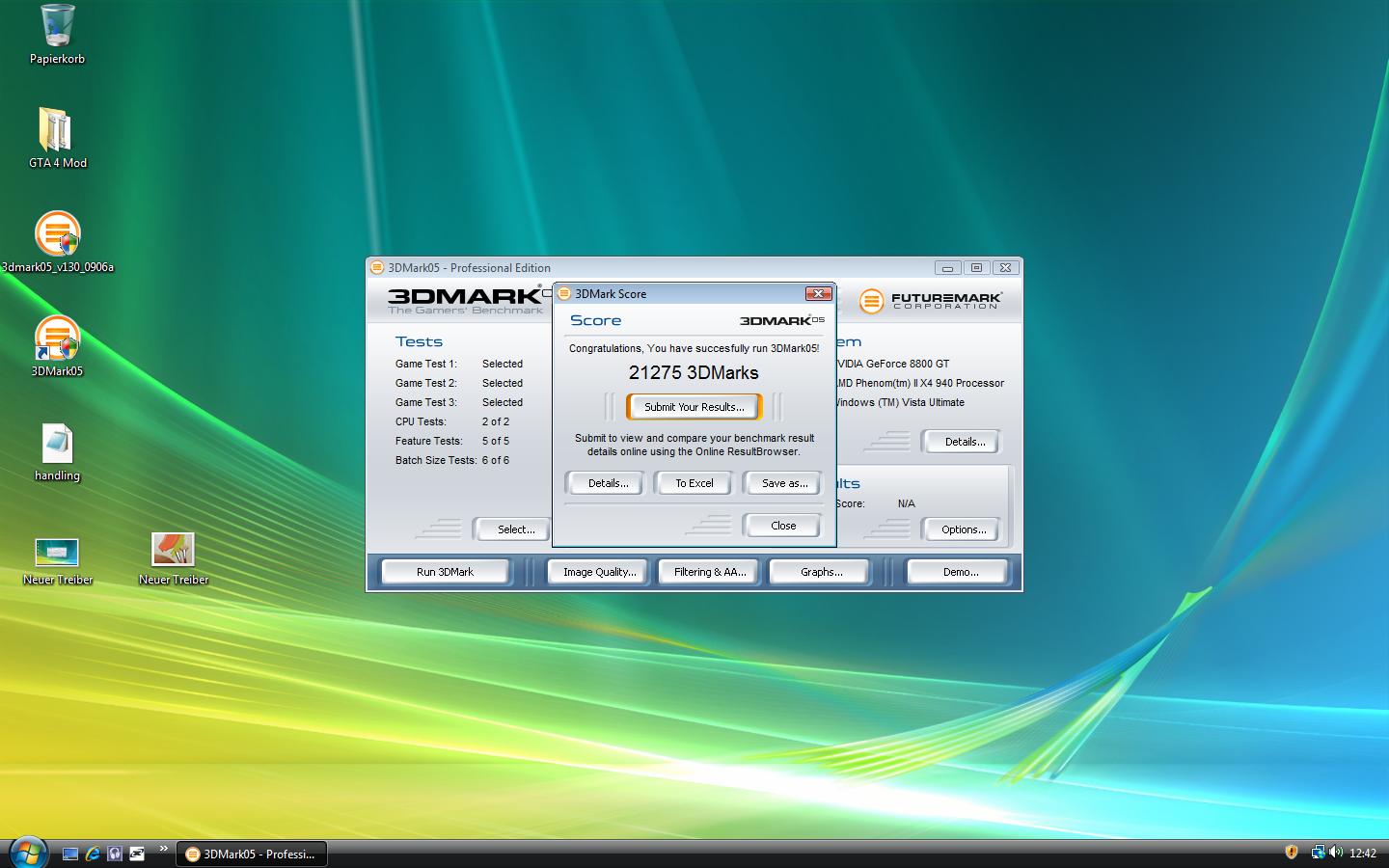Click the headphones quick launch icon
The width and height of the screenshot is (1389, 868).
click(115, 854)
